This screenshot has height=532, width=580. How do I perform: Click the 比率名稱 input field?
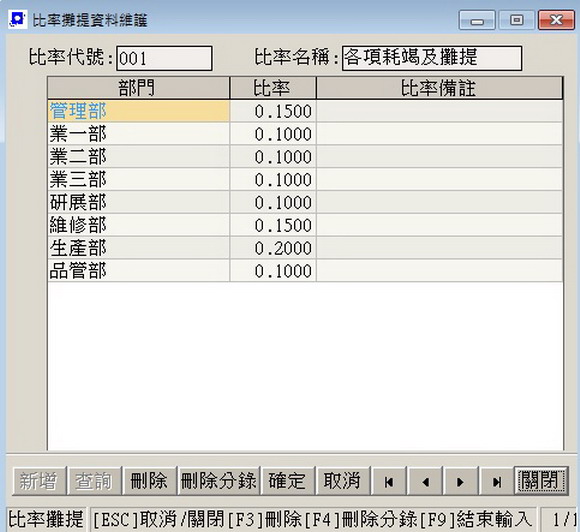click(x=432, y=58)
